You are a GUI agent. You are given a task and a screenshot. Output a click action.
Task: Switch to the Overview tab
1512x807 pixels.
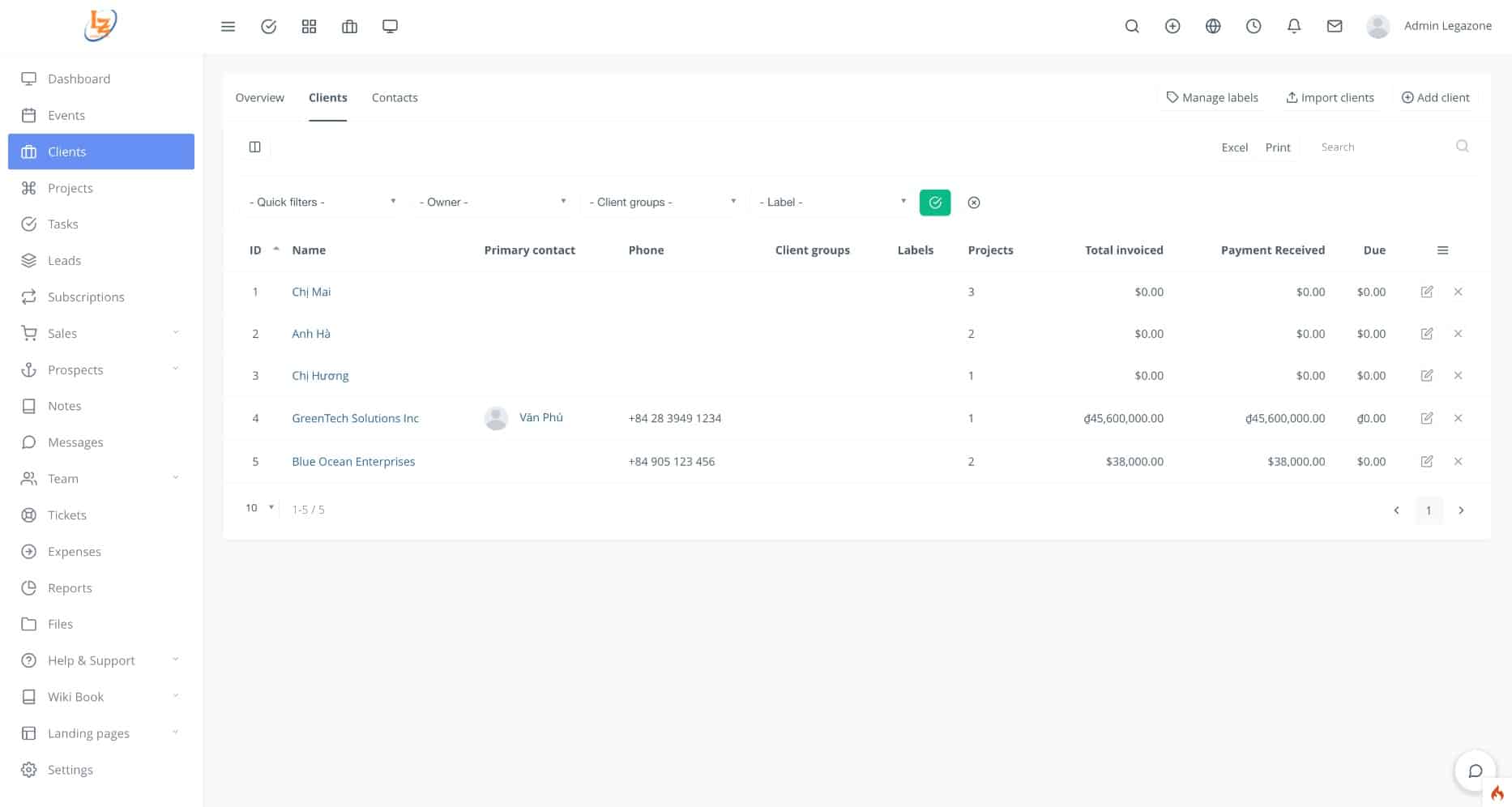pyautogui.click(x=259, y=98)
